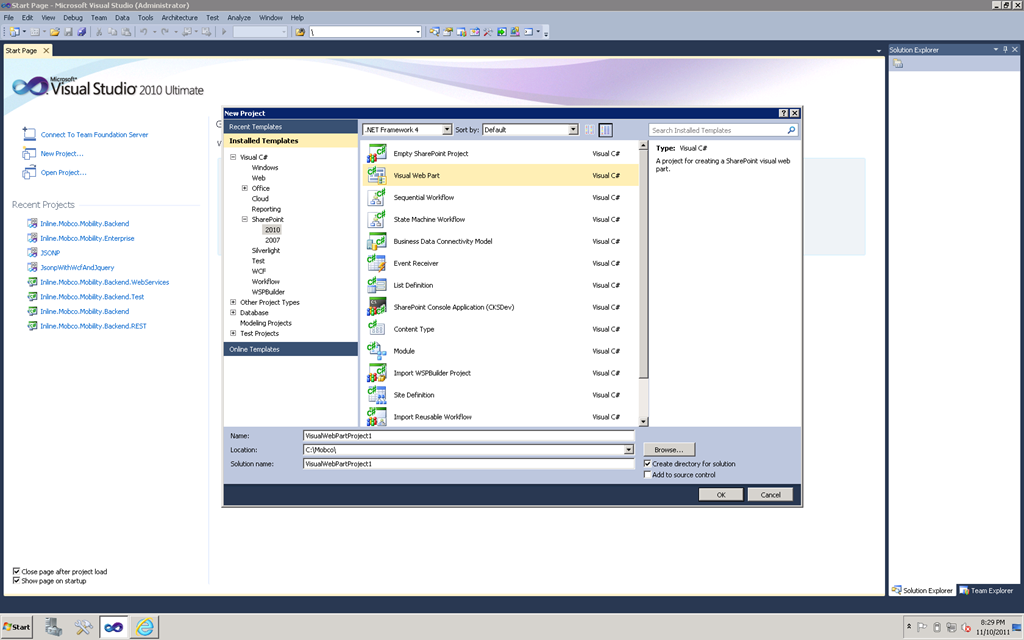1024x640 pixels.
Task: Click the Browse... button
Action: (x=669, y=449)
